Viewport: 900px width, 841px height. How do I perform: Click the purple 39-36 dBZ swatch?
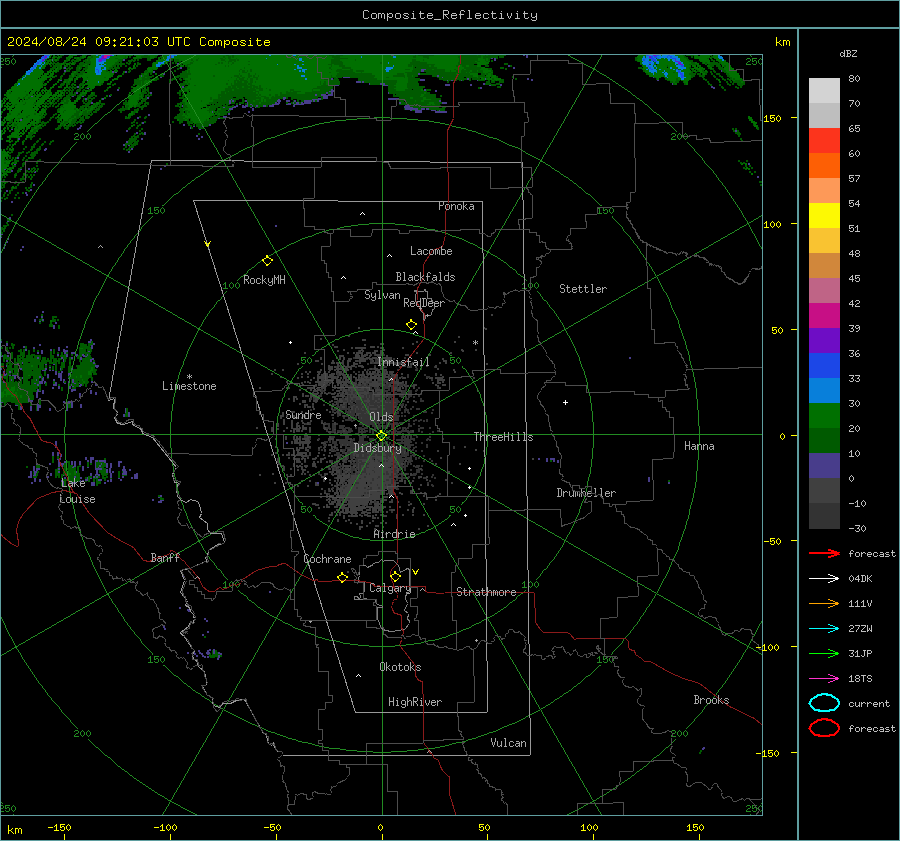coord(824,340)
